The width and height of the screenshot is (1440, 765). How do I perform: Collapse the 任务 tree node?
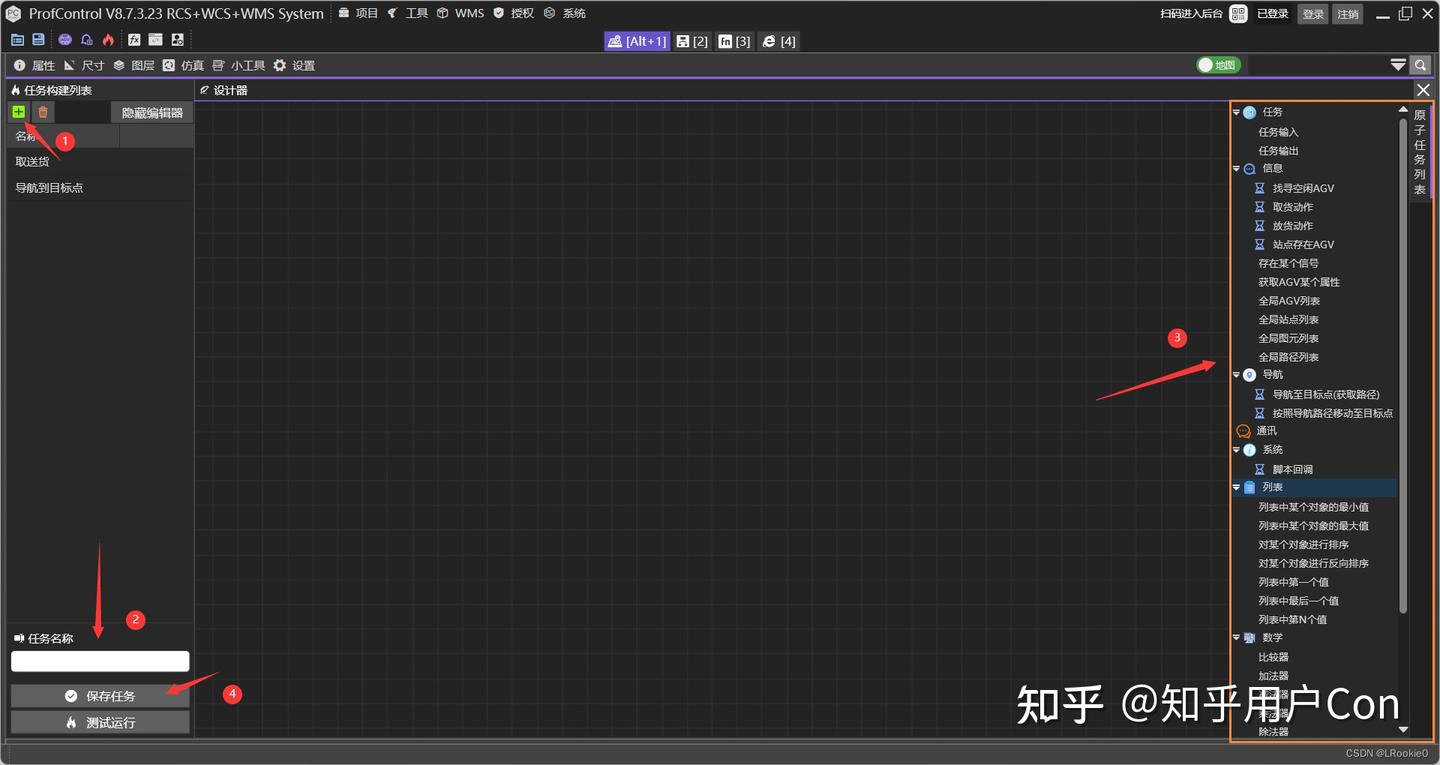(x=1236, y=112)
